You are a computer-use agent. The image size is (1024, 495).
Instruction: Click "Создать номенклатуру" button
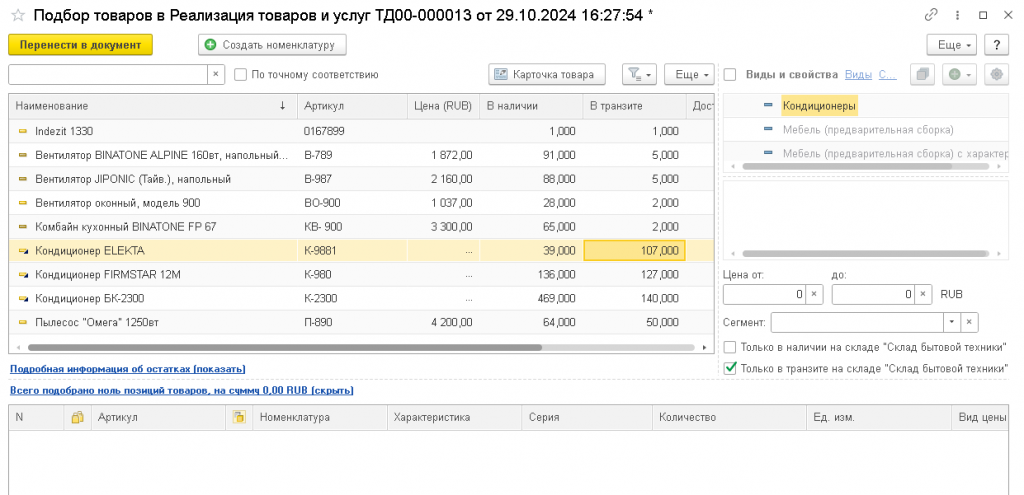click(x=272, y=45)
